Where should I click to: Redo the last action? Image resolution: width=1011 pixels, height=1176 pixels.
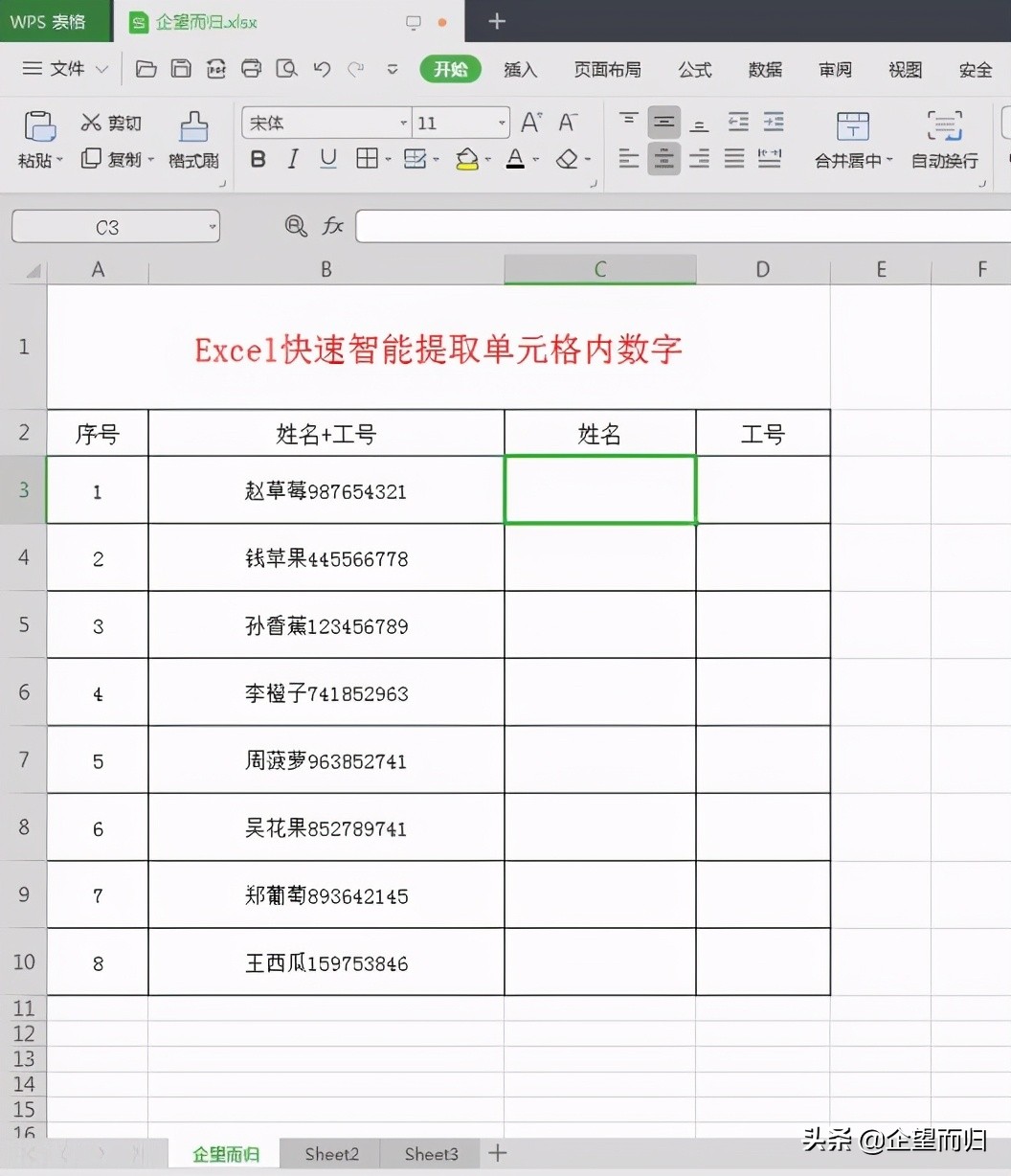(356, 69)
